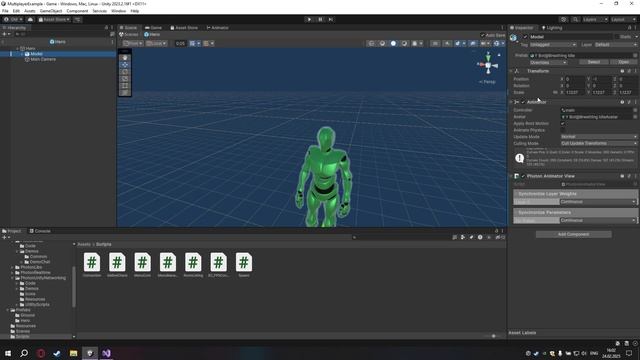Open Transform component help icon
Screen dimensions: 640x360
pyautogui.click(x=622, y=71)
